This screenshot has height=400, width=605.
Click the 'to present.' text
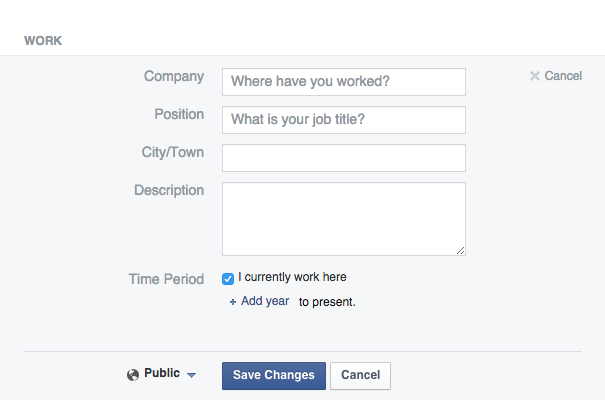[327, 302]
